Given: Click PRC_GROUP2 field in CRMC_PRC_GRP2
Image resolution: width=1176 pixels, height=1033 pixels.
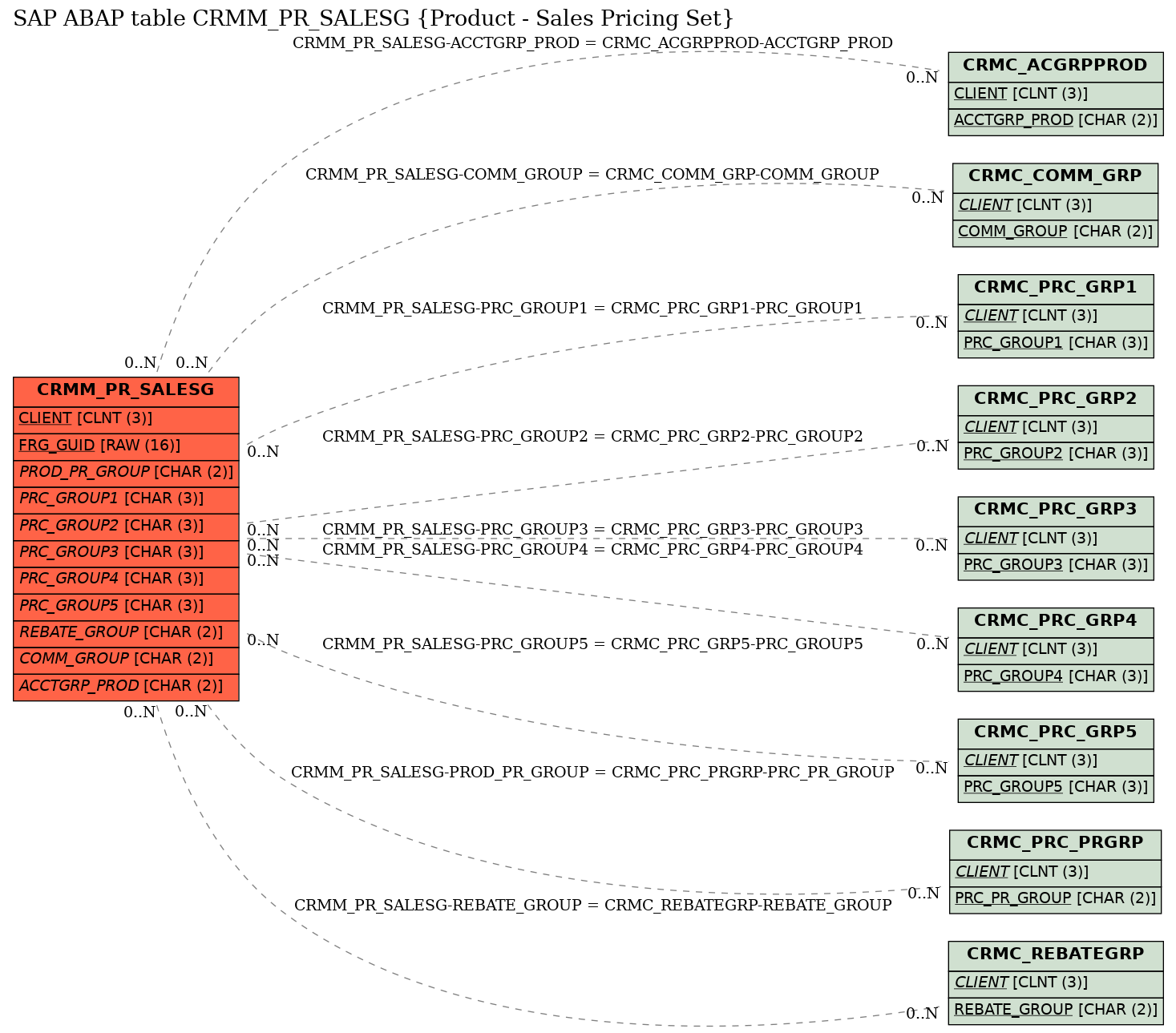Looking at the screenshot, I should pyautogui.click(x=1055, y=454).
